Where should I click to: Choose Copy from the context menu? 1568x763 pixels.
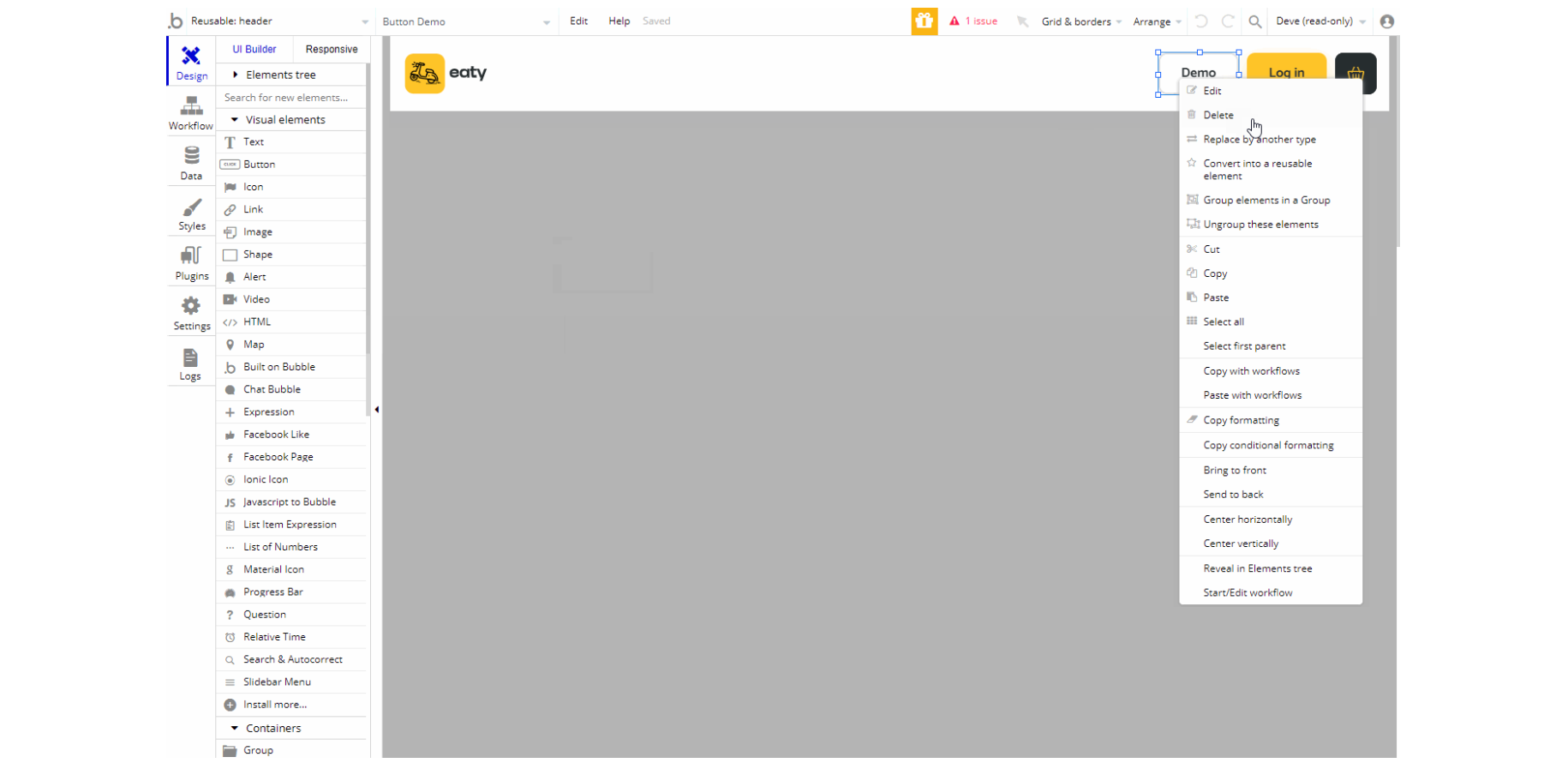1270,273
